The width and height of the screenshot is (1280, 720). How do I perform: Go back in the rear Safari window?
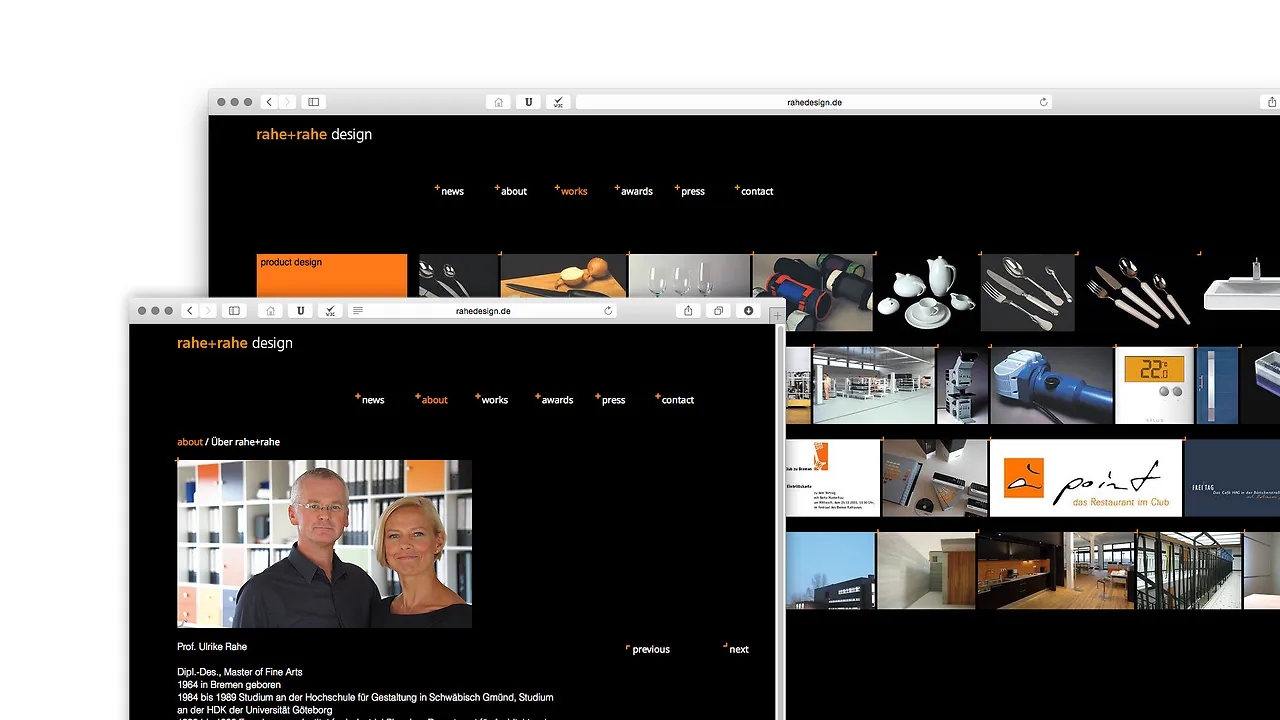[x=269, y=102]
